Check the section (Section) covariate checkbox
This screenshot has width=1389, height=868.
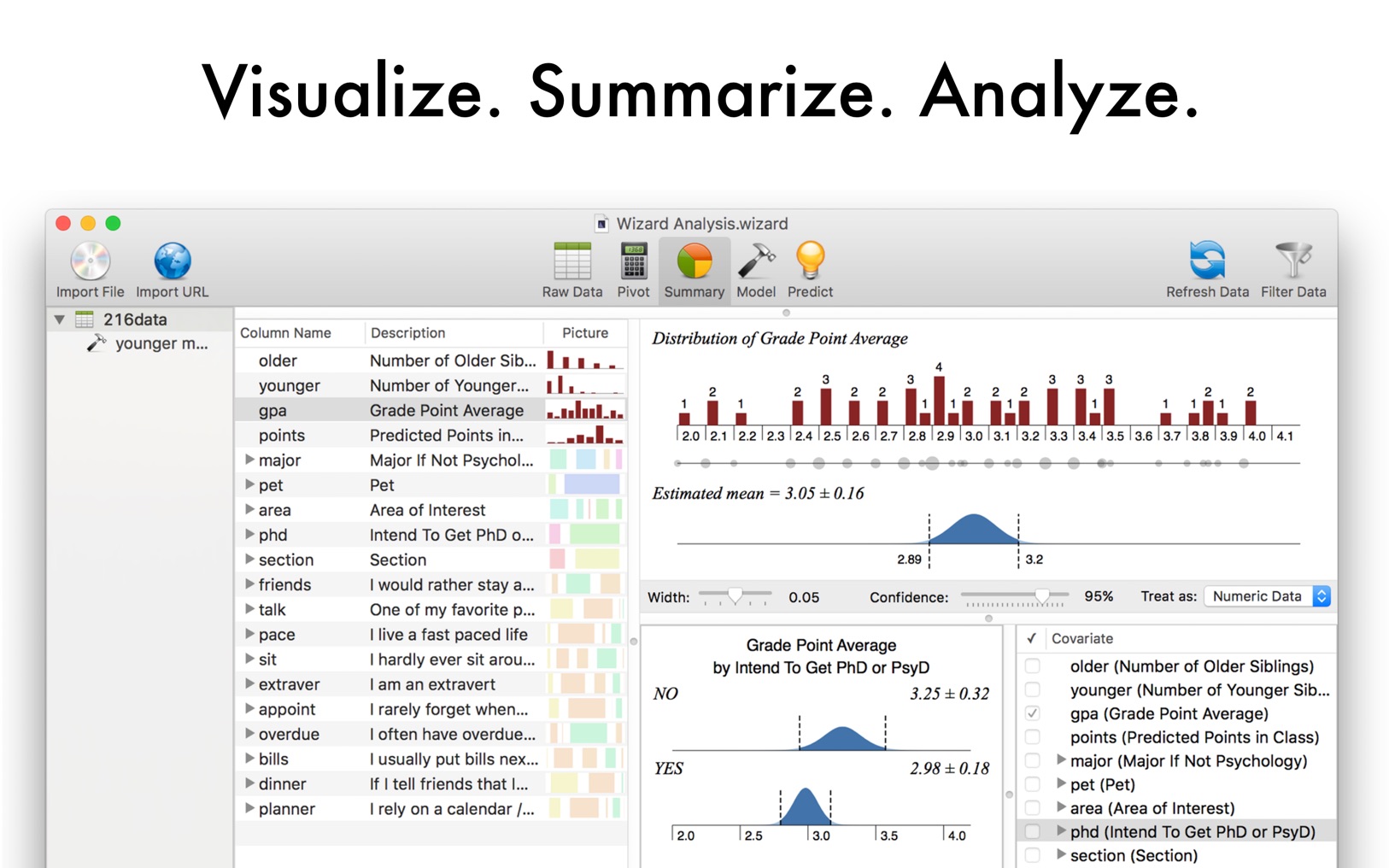click(x=1032, y=854)
